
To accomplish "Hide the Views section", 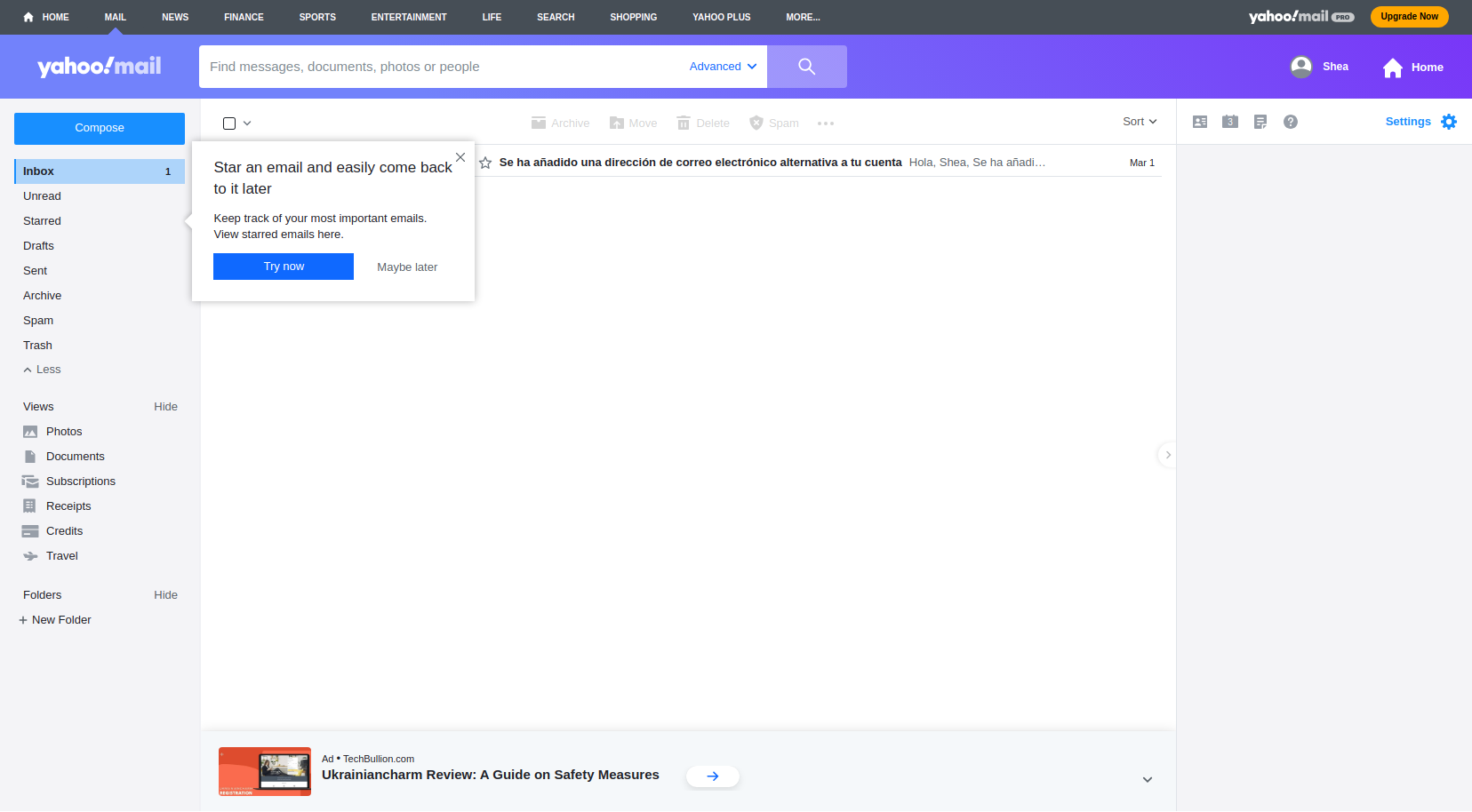I will pyautogui.click(x=165, y=407).
